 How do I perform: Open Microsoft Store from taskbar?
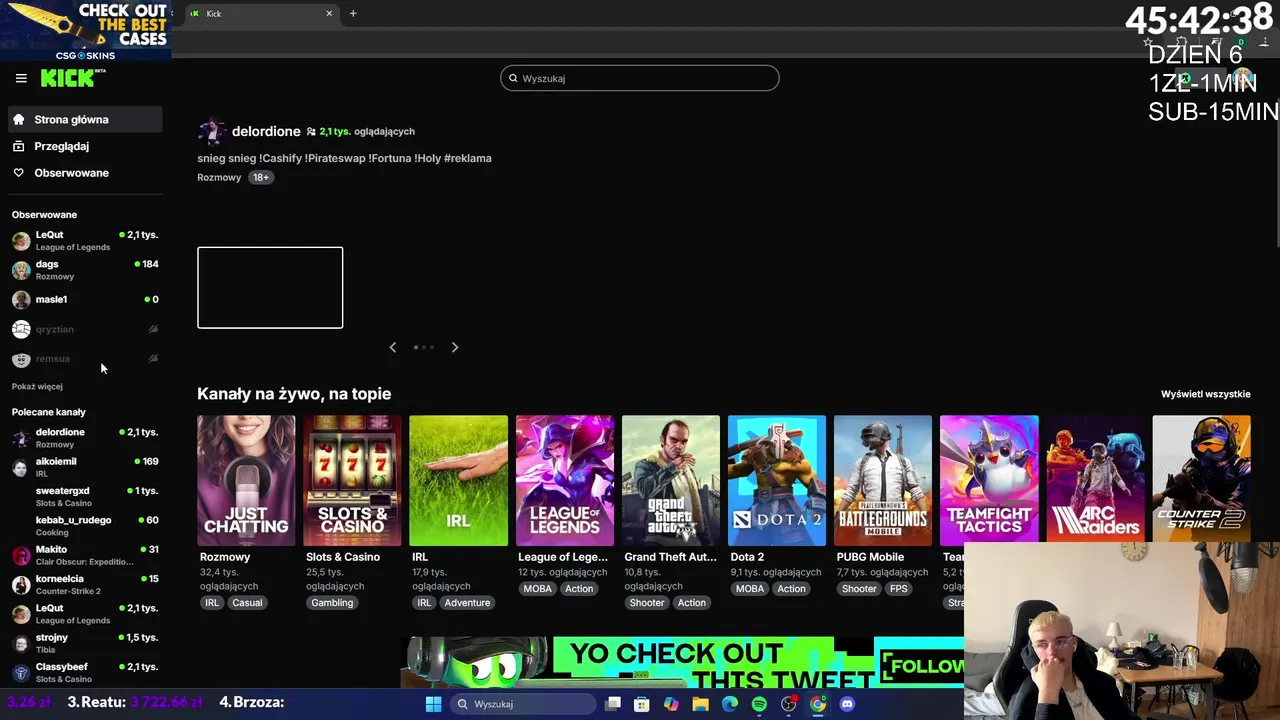click(642, 704)
